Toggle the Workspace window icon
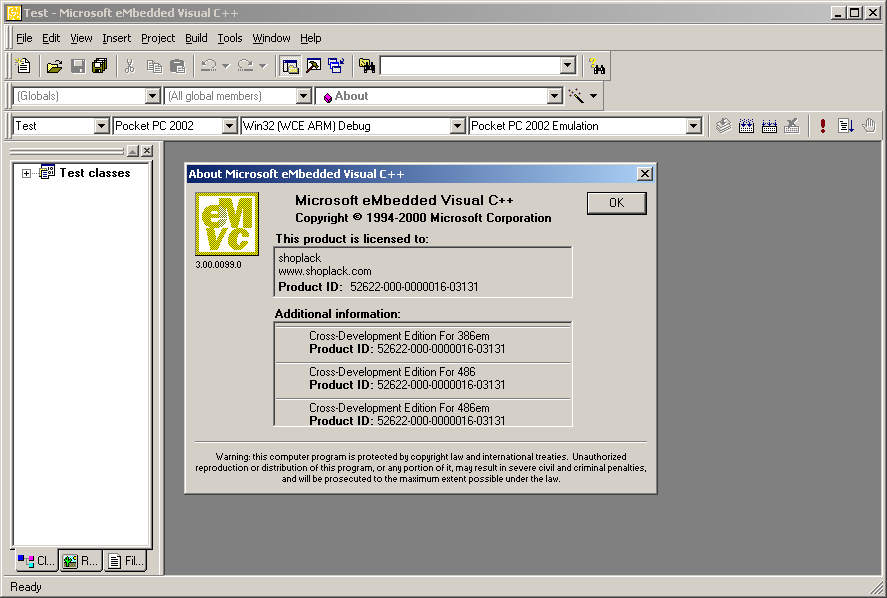This screenshot has width=887, height=598. coord(290,66)
